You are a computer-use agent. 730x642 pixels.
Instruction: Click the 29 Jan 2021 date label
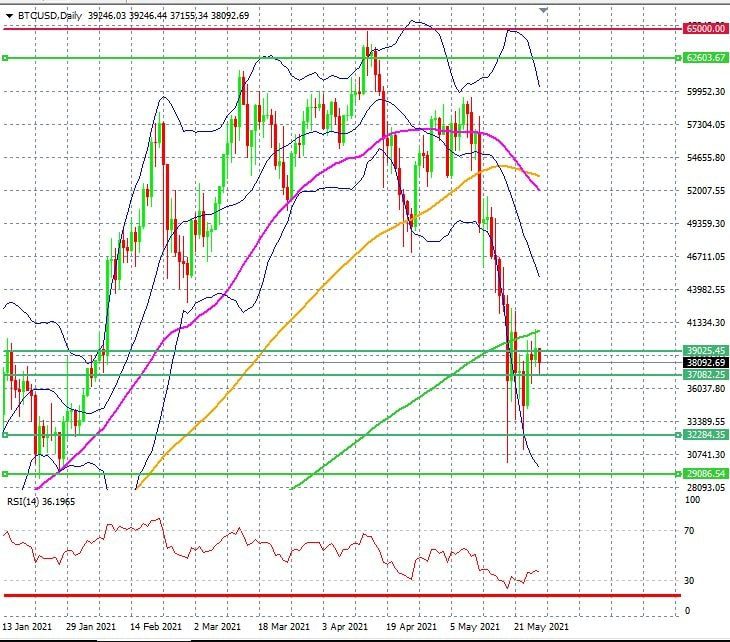[x=91, y=627]
